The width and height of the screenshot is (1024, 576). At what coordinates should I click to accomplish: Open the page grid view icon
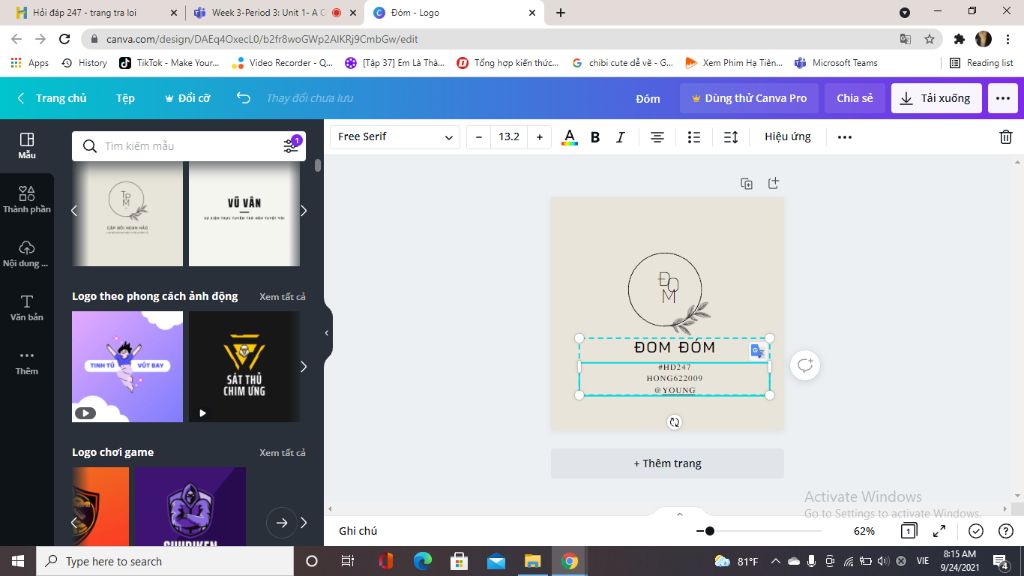[908, 531]
